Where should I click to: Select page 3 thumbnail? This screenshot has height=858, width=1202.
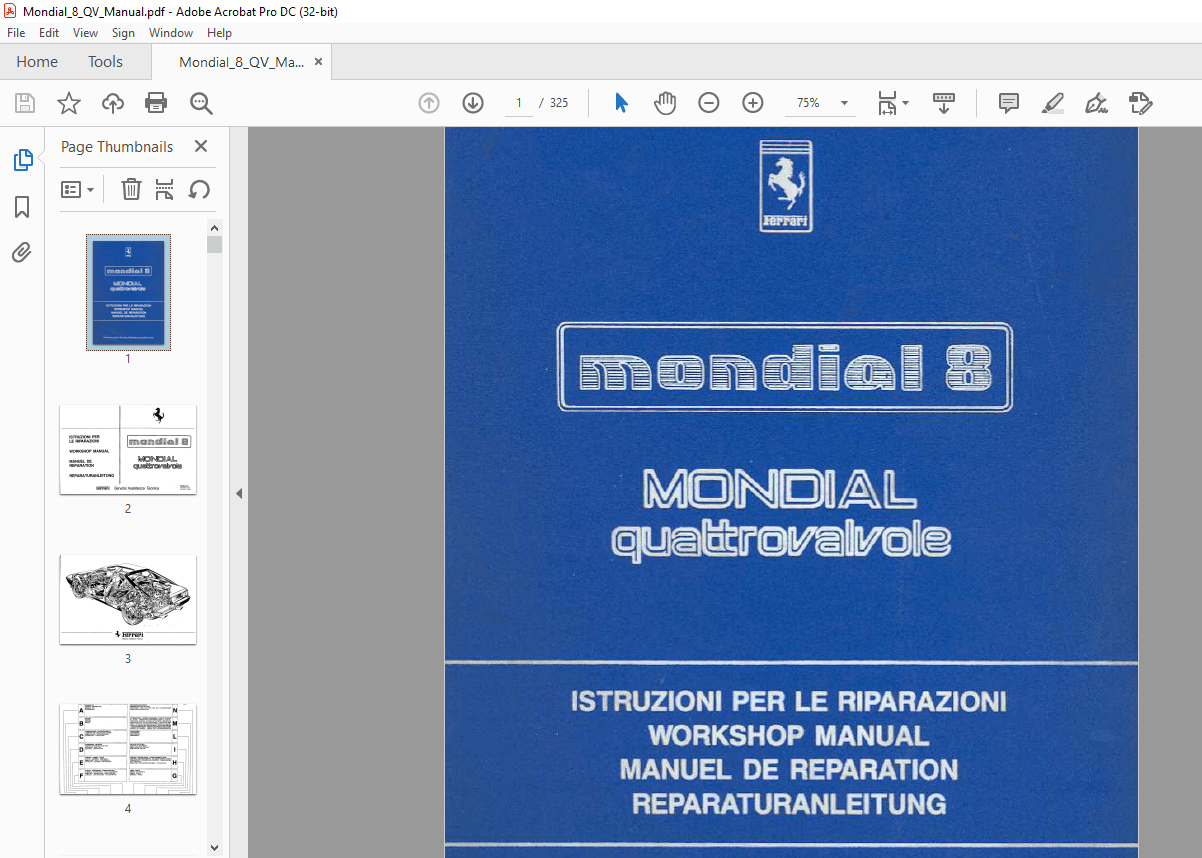(x=127, y=599)
